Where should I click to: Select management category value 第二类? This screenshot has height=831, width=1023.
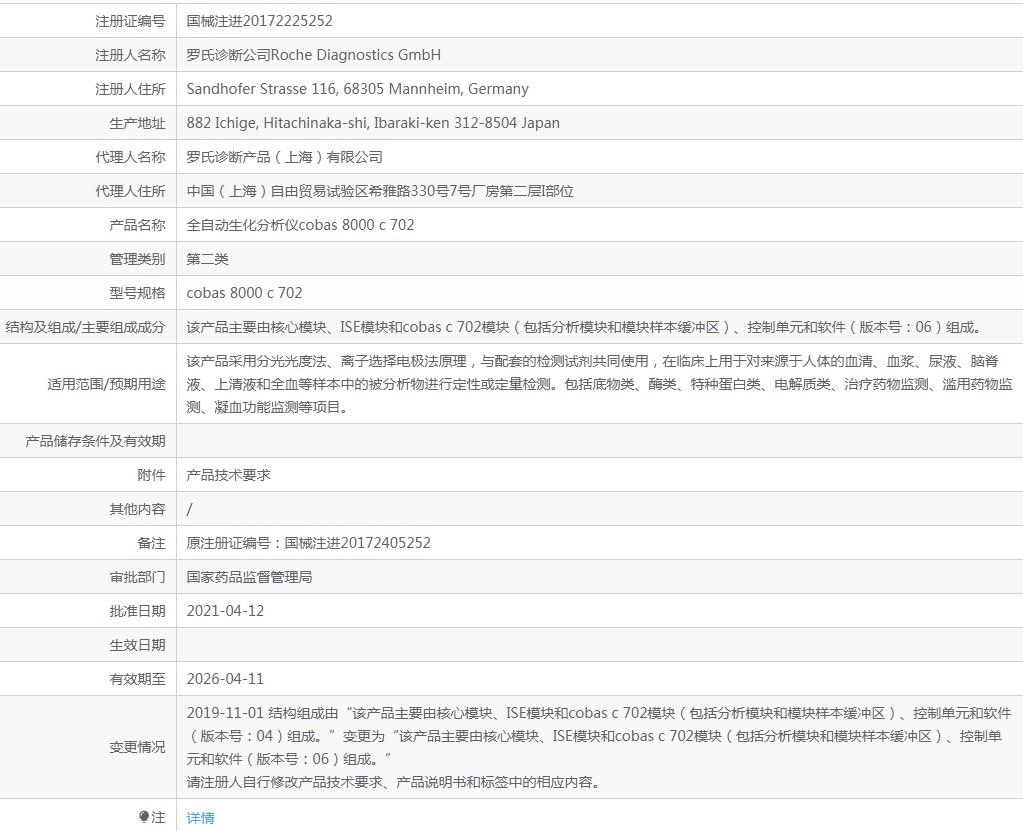pos(207,259)
